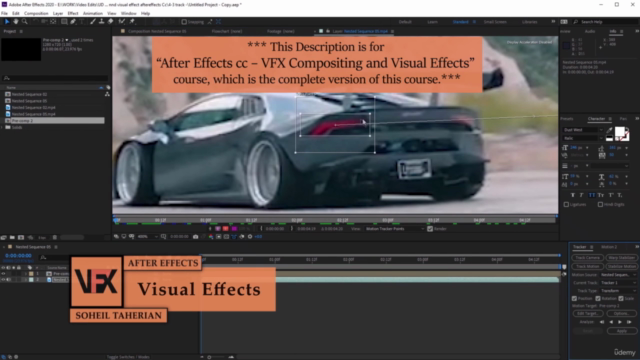Select the Pen tool
The width and height of the screenshot is (640, 360).
click(x=73, y=22)
